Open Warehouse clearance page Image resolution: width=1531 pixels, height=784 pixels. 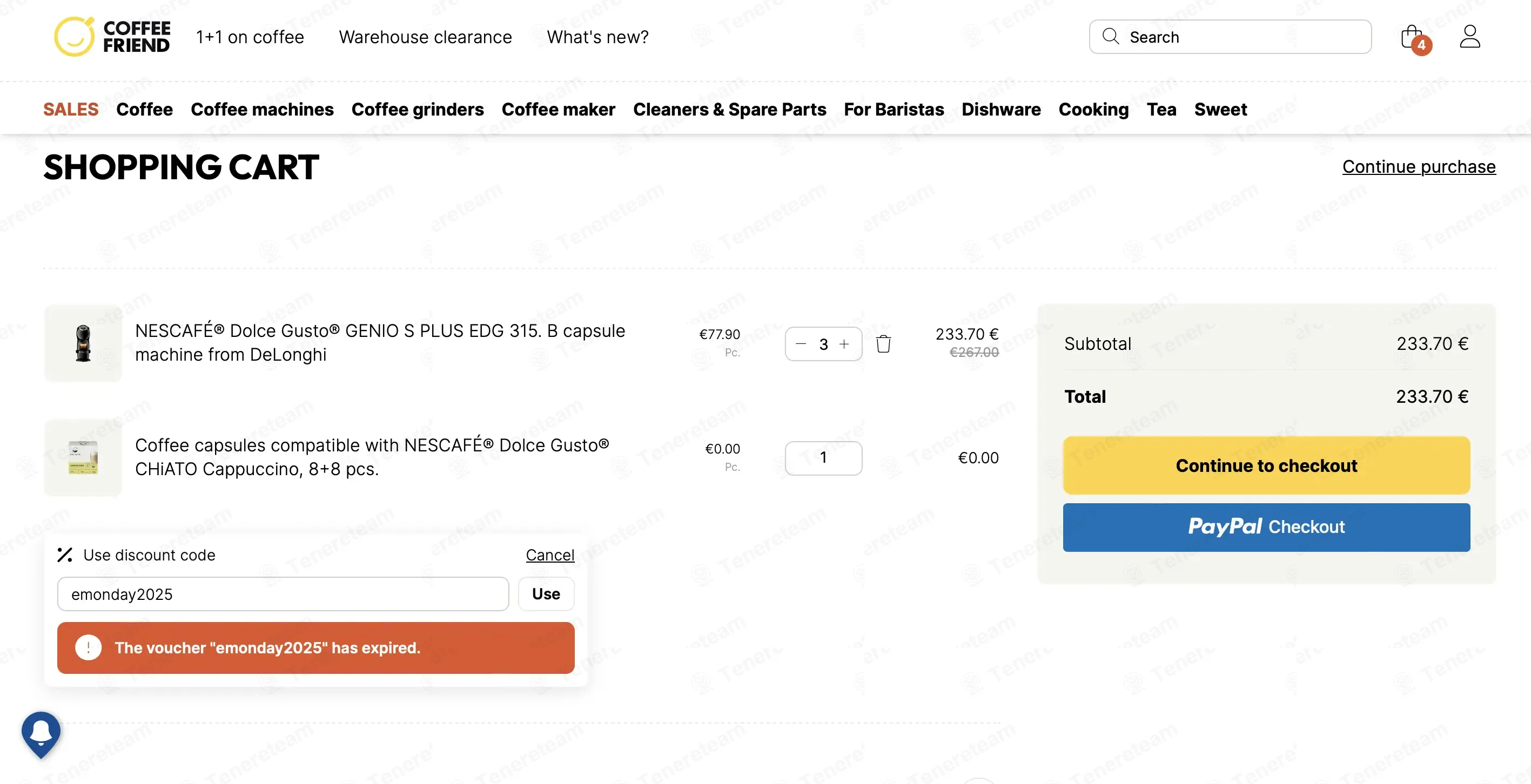(x=425, y=37)
